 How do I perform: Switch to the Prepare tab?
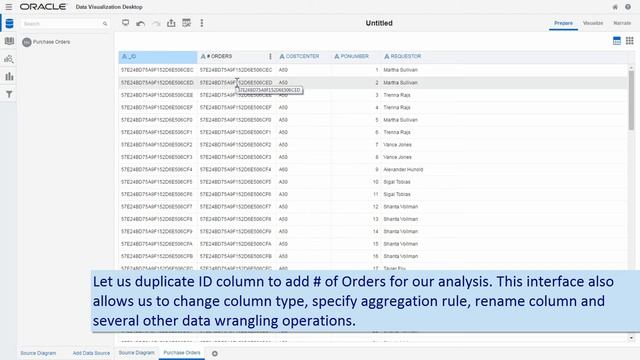(x=563, y=23)
